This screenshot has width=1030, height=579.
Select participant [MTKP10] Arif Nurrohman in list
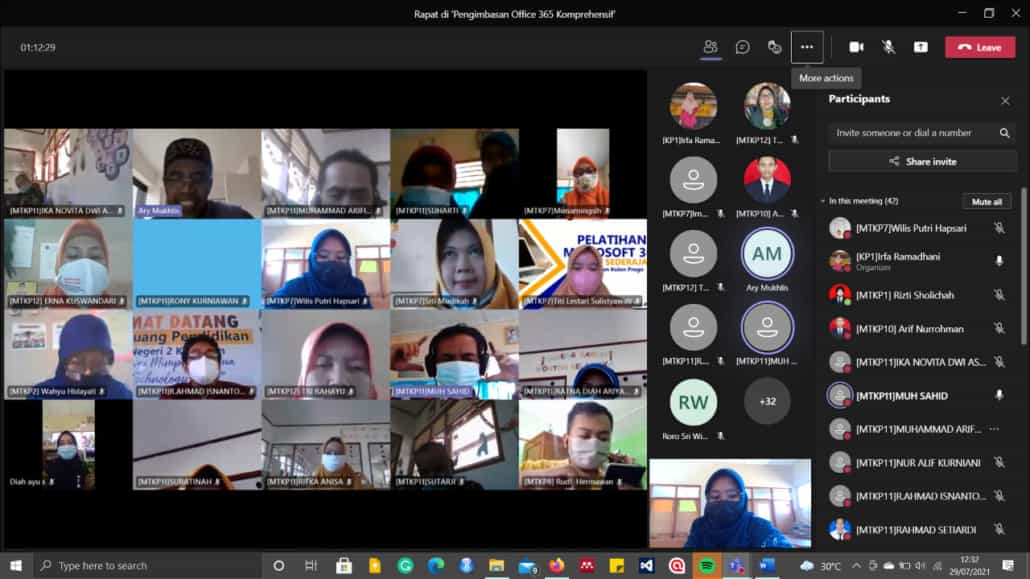[x=909, y=329]
